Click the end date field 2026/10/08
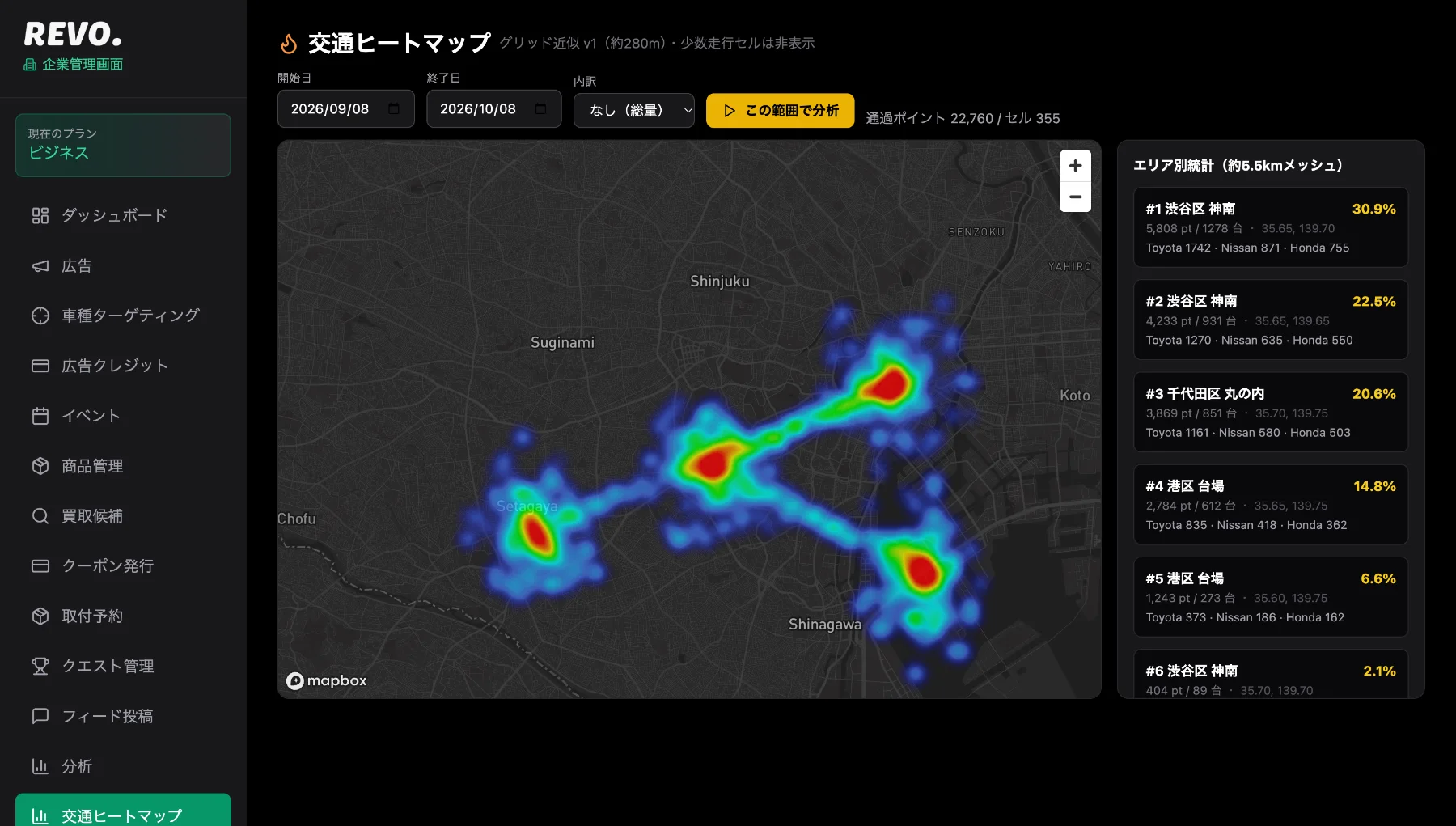Viewport: 1456px width, 826px height. click(x=493, y=109)
